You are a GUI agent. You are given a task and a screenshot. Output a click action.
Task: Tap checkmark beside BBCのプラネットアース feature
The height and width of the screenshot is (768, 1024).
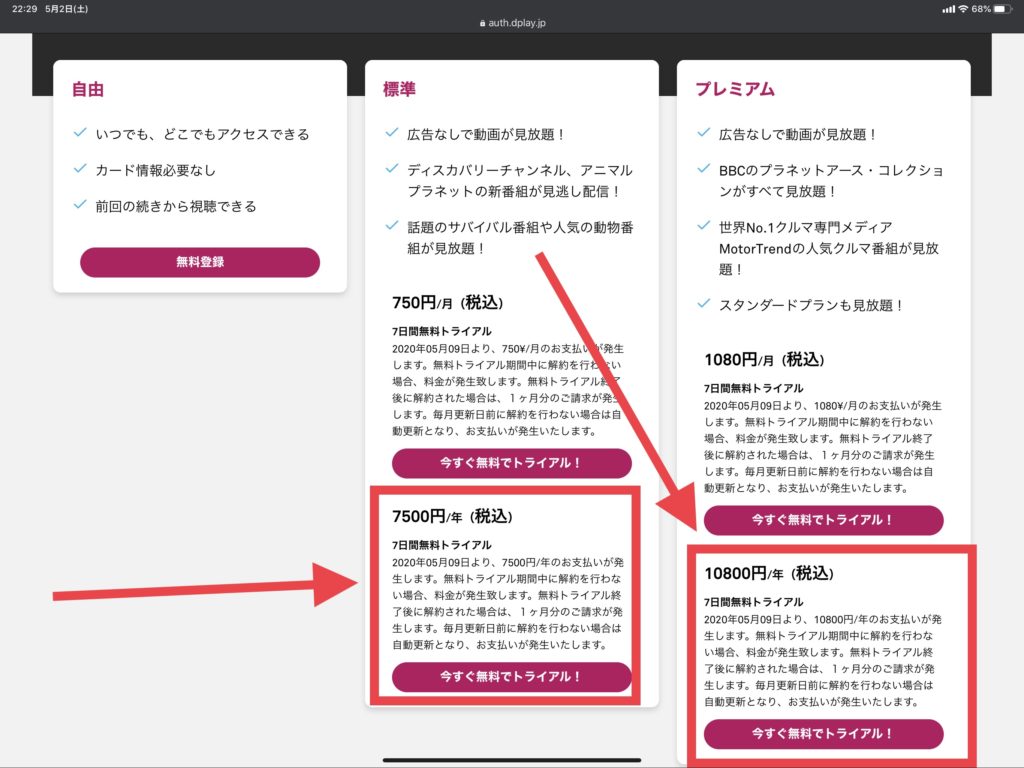(703, 168)
